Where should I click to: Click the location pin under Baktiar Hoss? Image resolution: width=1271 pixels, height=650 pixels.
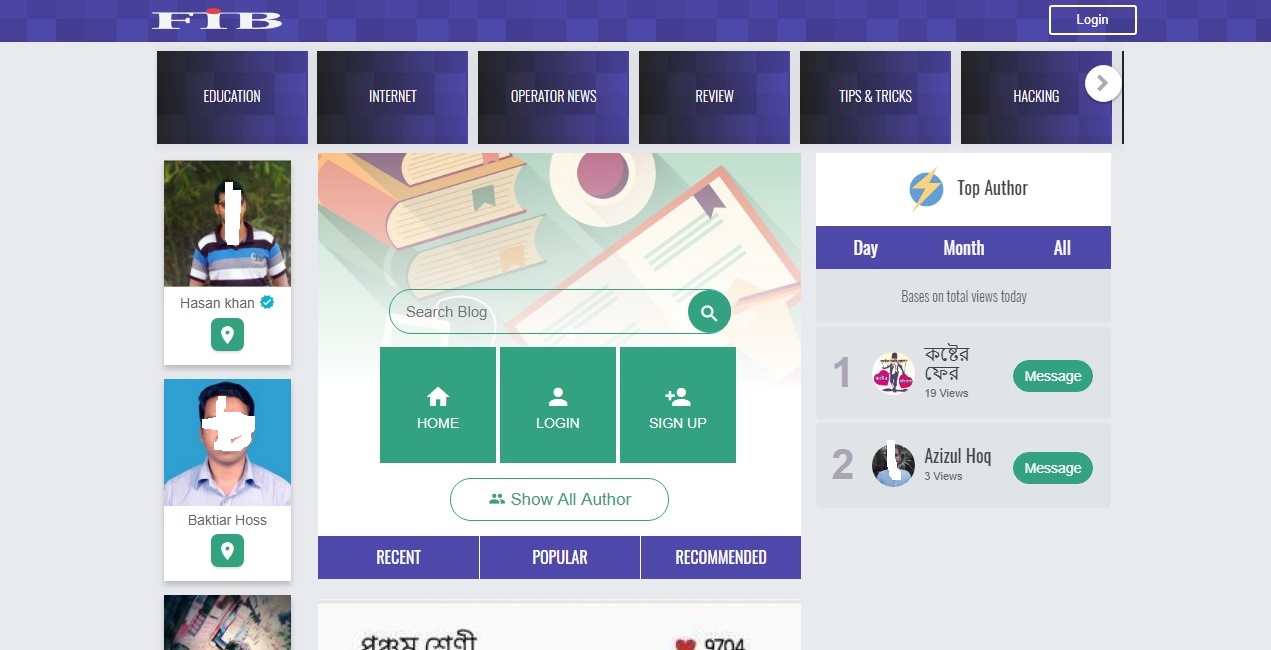(x=227, y=550)
